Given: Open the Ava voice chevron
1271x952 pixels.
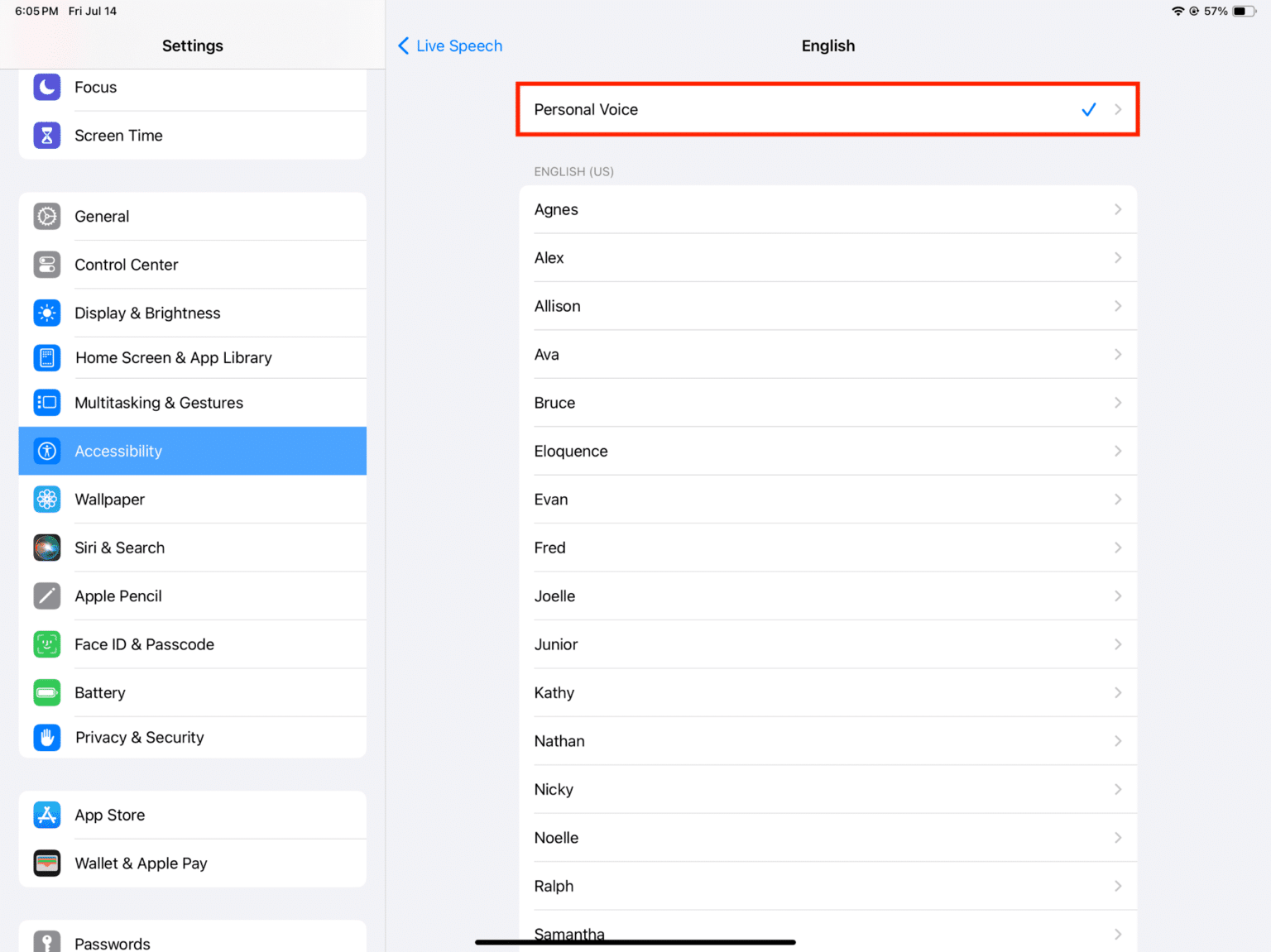Looking at the screenshot, I should coord(1118,354).
